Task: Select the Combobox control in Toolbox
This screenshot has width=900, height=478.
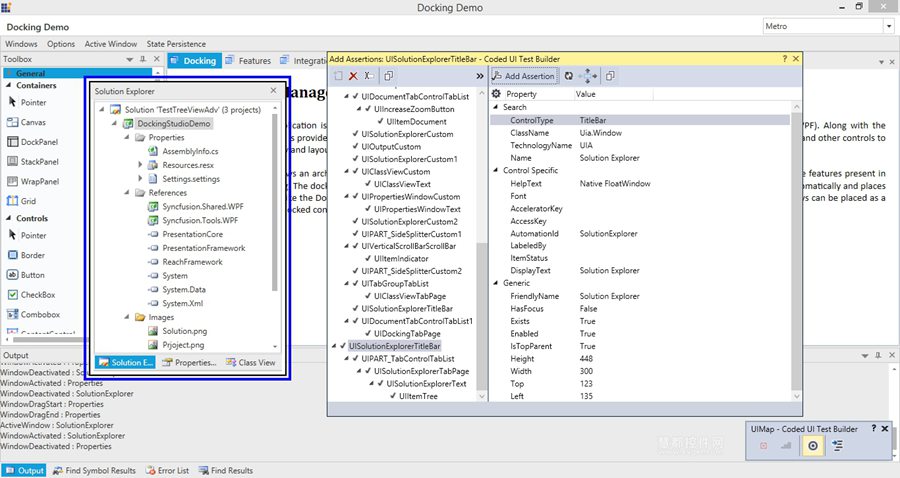Action: 33,314
